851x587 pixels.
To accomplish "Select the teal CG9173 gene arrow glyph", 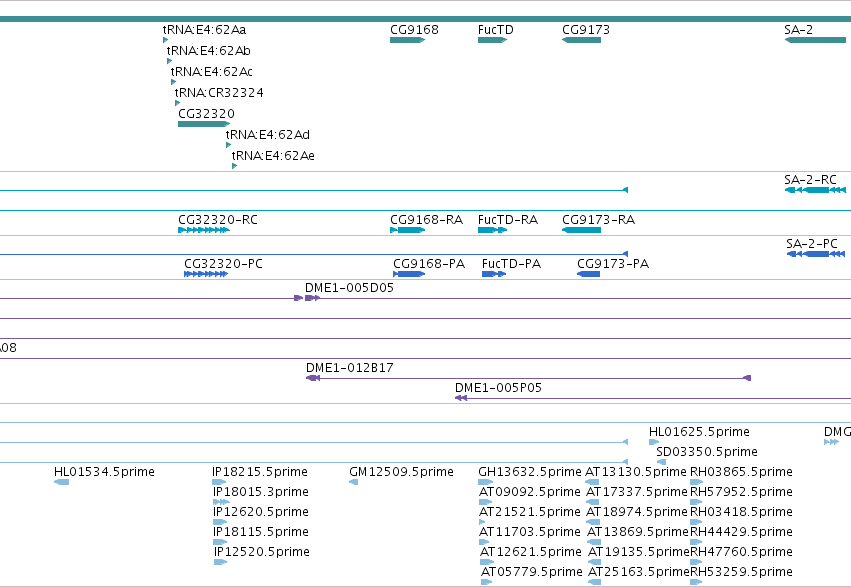I will click(581, 40).
